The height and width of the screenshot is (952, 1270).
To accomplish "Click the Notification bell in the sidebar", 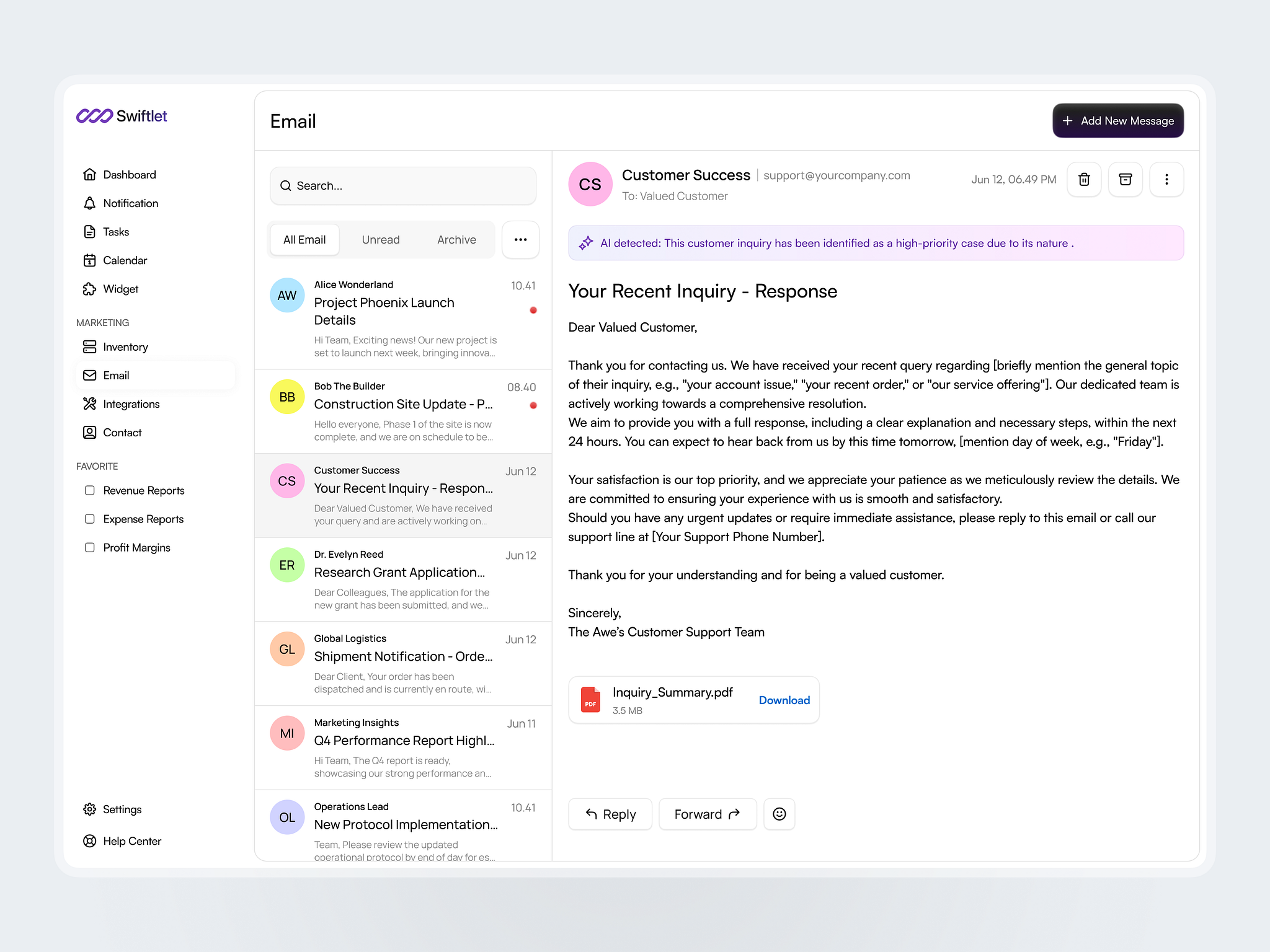I will (90, 203).
